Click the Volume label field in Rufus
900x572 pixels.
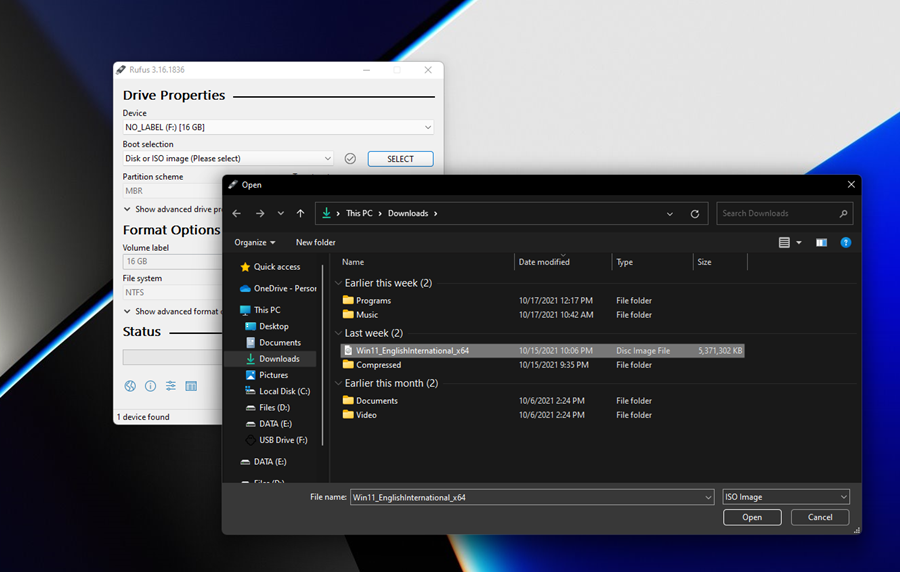click(x=172, y=262)
